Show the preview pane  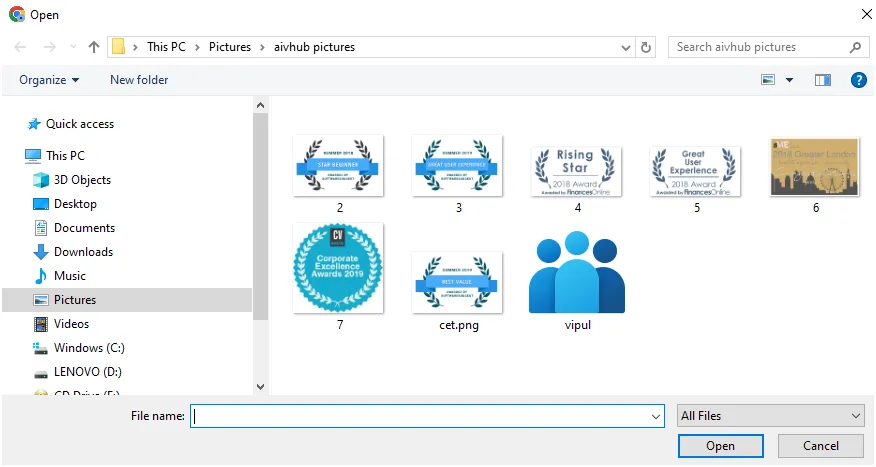pos(823,80)
